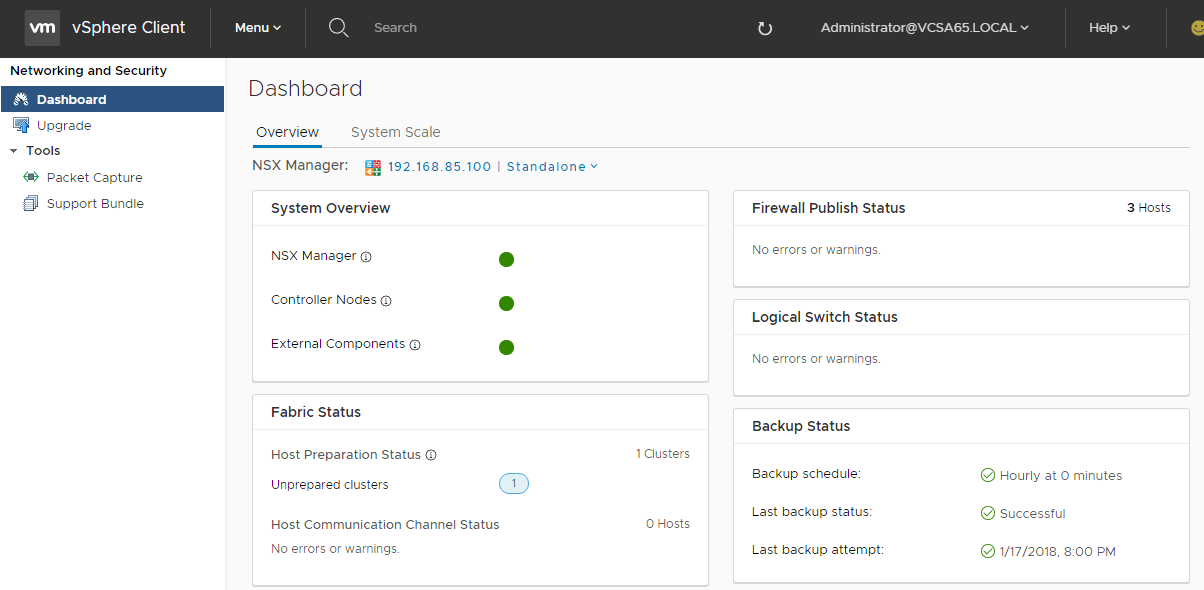Viewport: 1204px width, 590px height.
Task: Open the Menu dropdown
Action: pos(258,28)
